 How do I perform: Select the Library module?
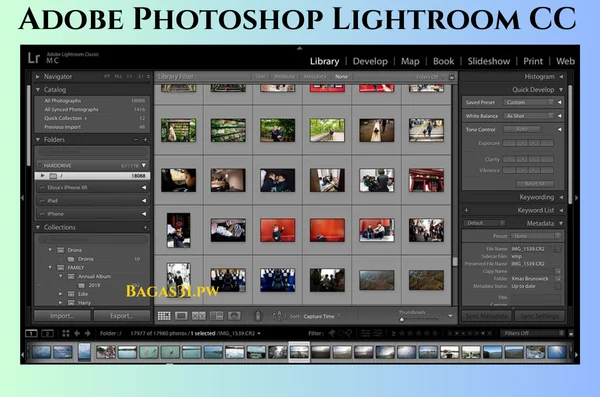324,61
